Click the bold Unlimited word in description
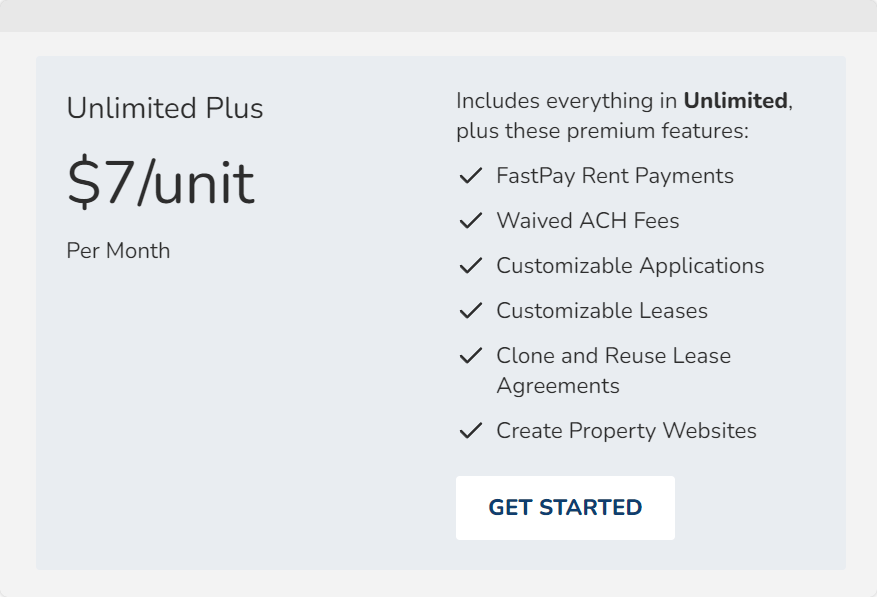Viewport: 877px width, 597px height. tap(735, 101)
